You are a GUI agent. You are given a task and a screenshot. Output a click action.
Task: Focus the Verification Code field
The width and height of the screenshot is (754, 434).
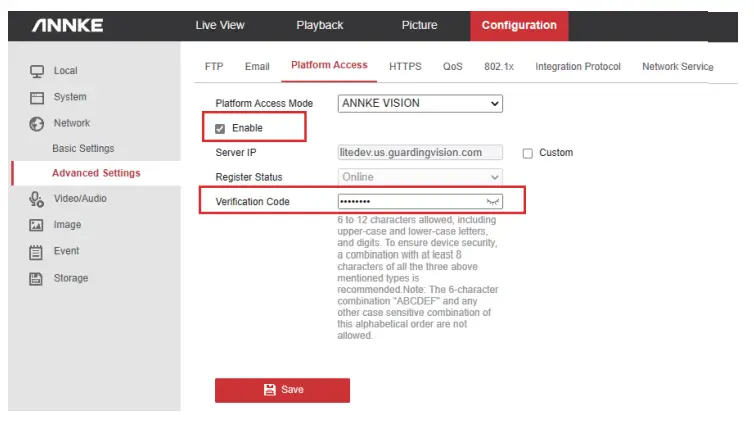420,201
